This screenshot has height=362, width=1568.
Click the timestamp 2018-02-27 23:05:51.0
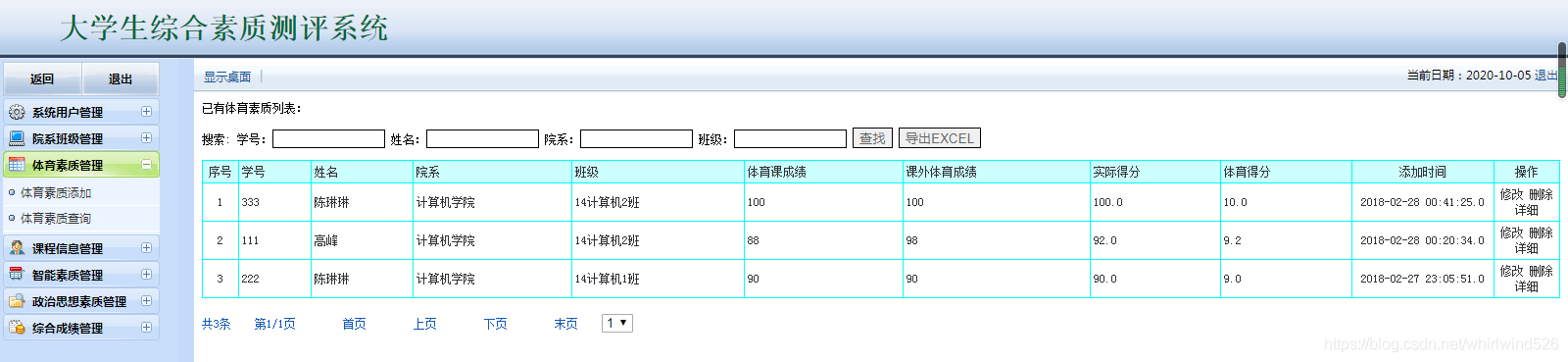tap(1422, 279)
